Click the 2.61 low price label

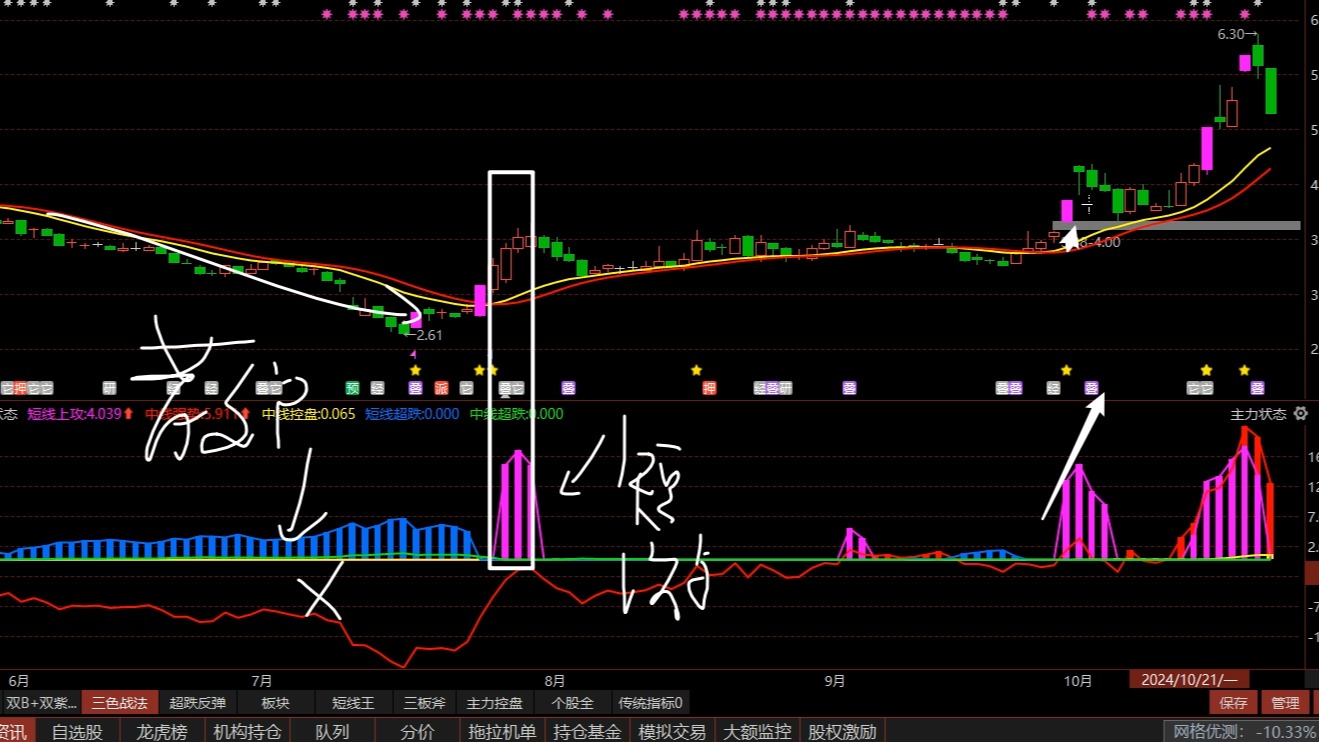click(x=428, y=335)
